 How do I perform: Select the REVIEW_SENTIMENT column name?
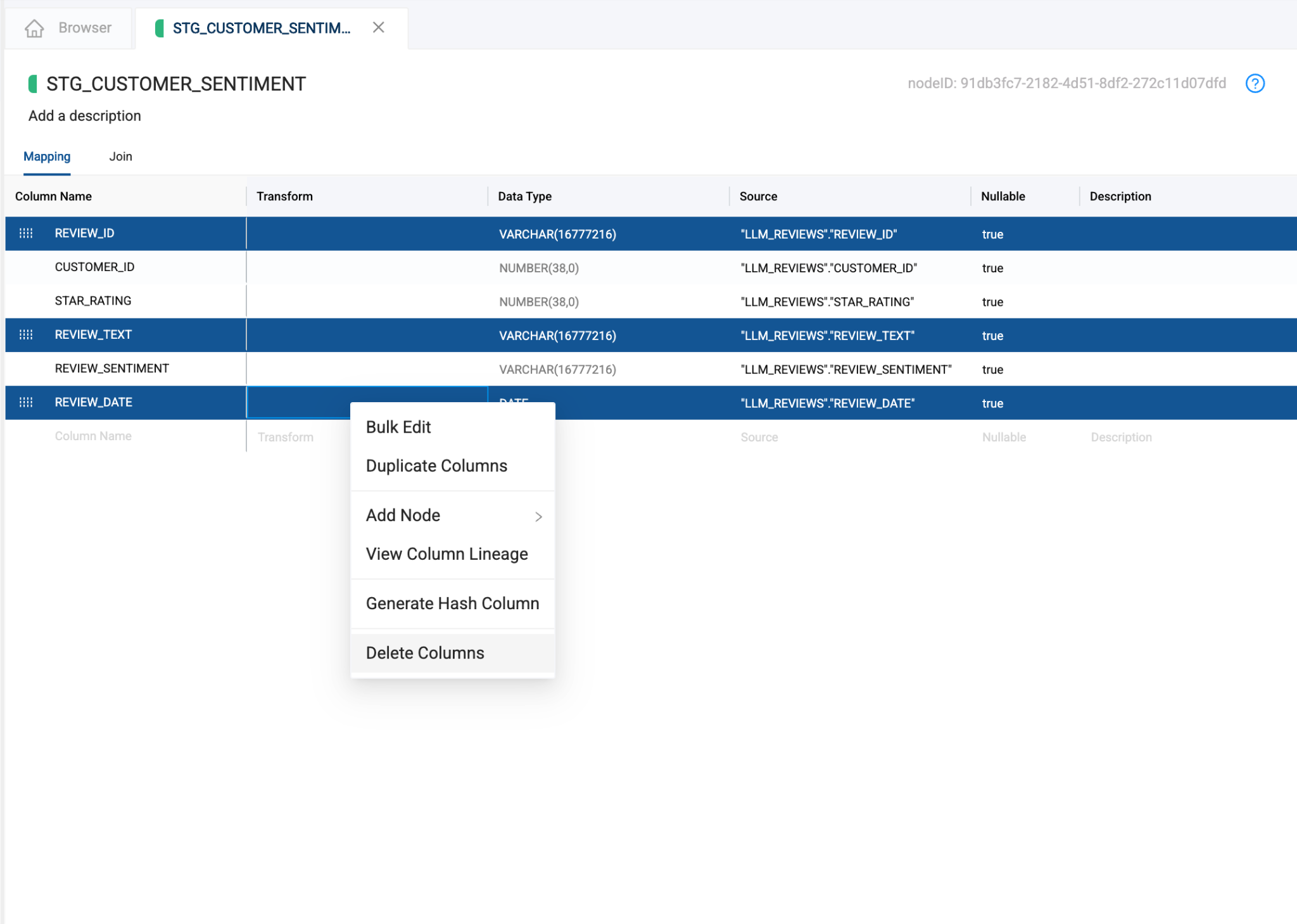pyautogui.click(x=111, y=369)
